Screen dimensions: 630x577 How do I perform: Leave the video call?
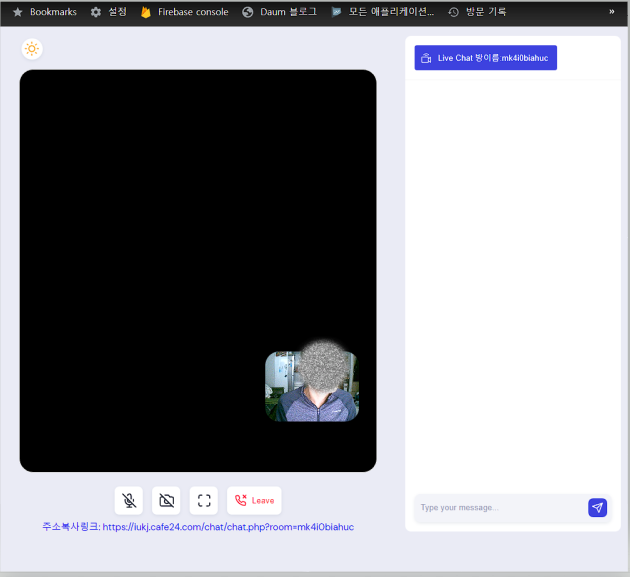click(x=254, y=500)
